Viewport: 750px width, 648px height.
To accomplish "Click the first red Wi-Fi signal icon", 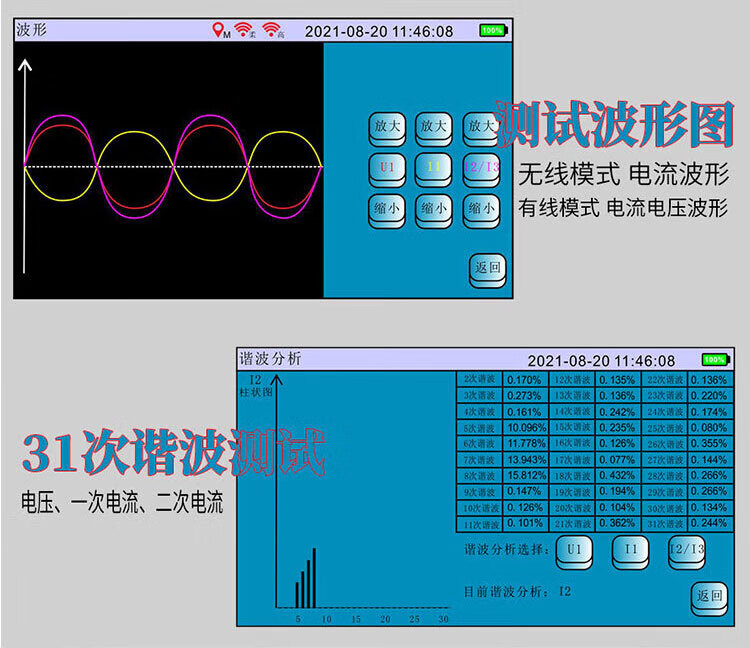I will click(x=243, y=31).
